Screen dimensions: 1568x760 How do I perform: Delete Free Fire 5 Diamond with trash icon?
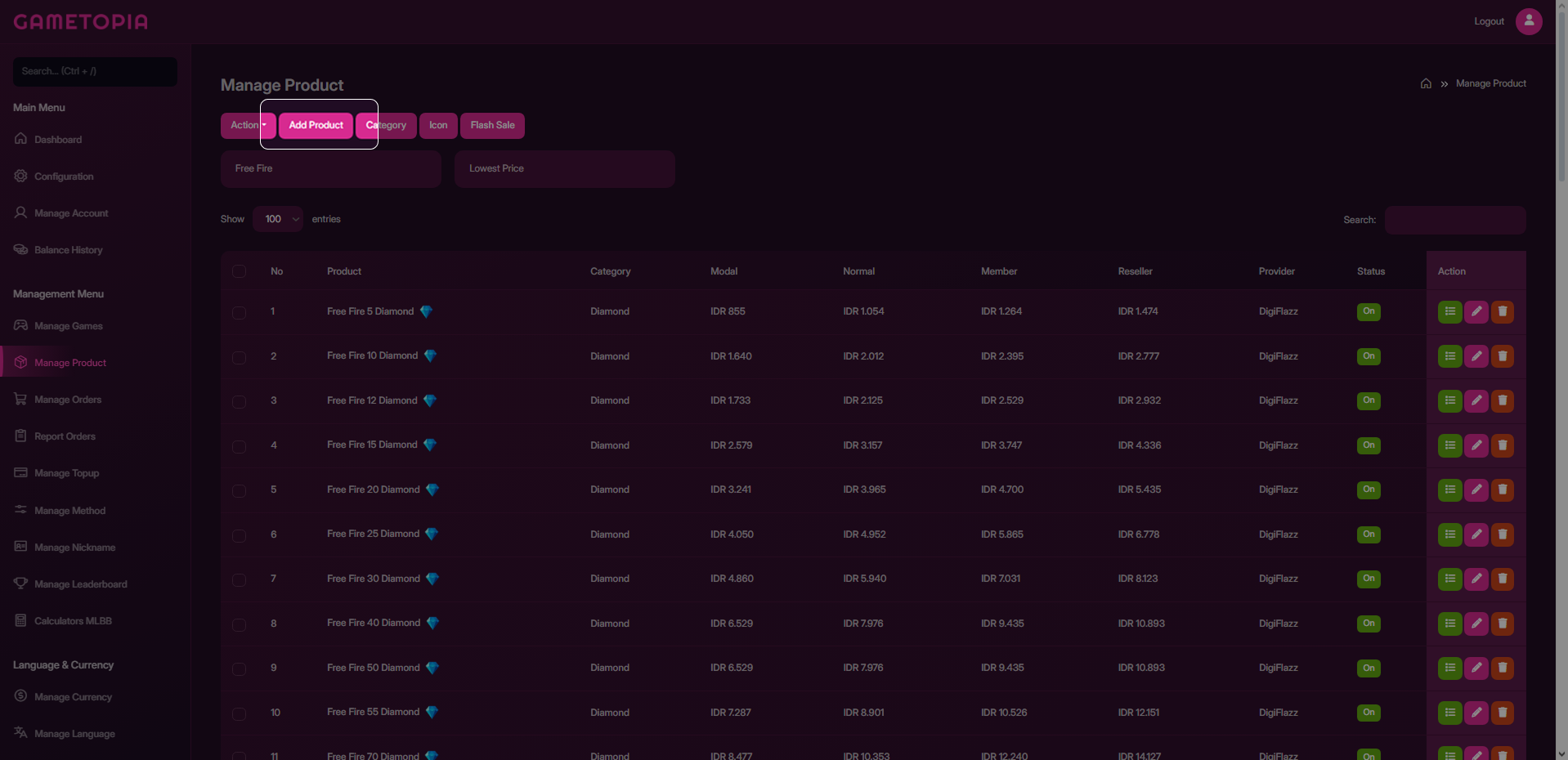(x=1502, y=311)
